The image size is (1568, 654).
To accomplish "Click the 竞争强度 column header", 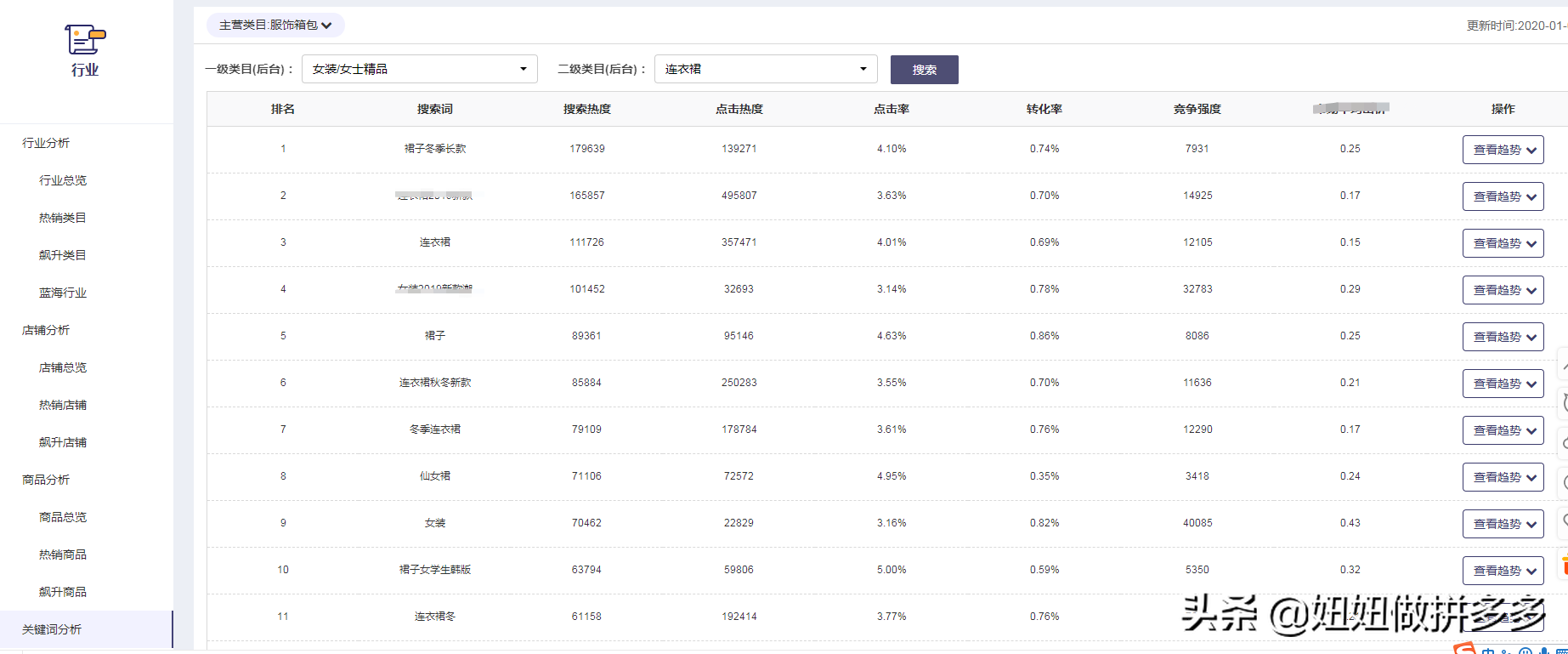I will point(1197,109).
